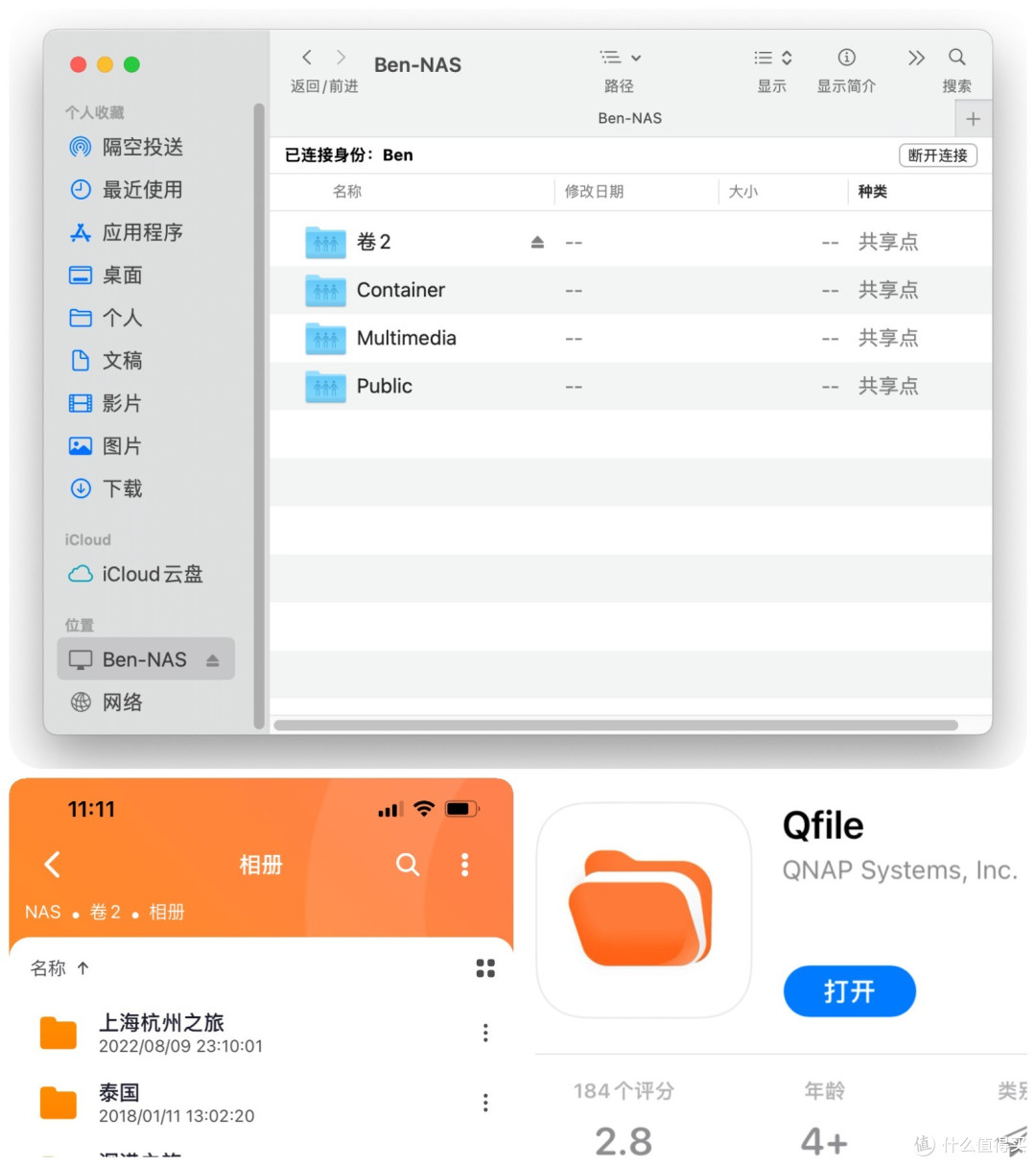
Task: Open more options for 上海杭州之旅
Action: click(x=485, y=1033)
